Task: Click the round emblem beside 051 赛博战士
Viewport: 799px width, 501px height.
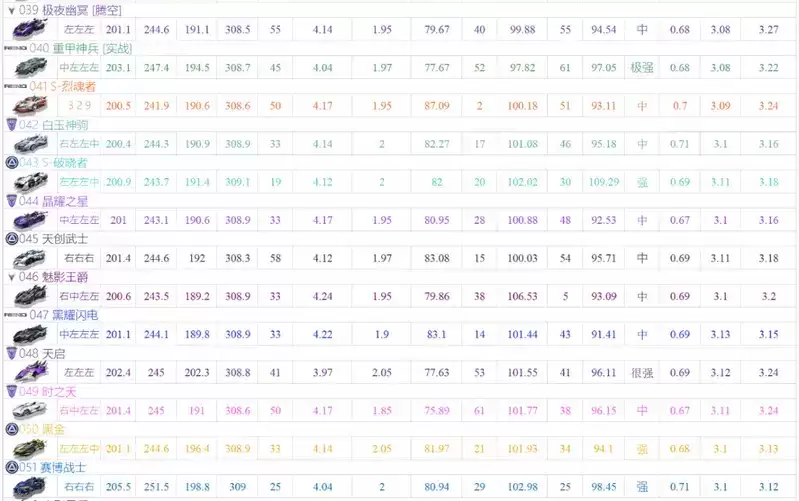Action: click(10, 467)
